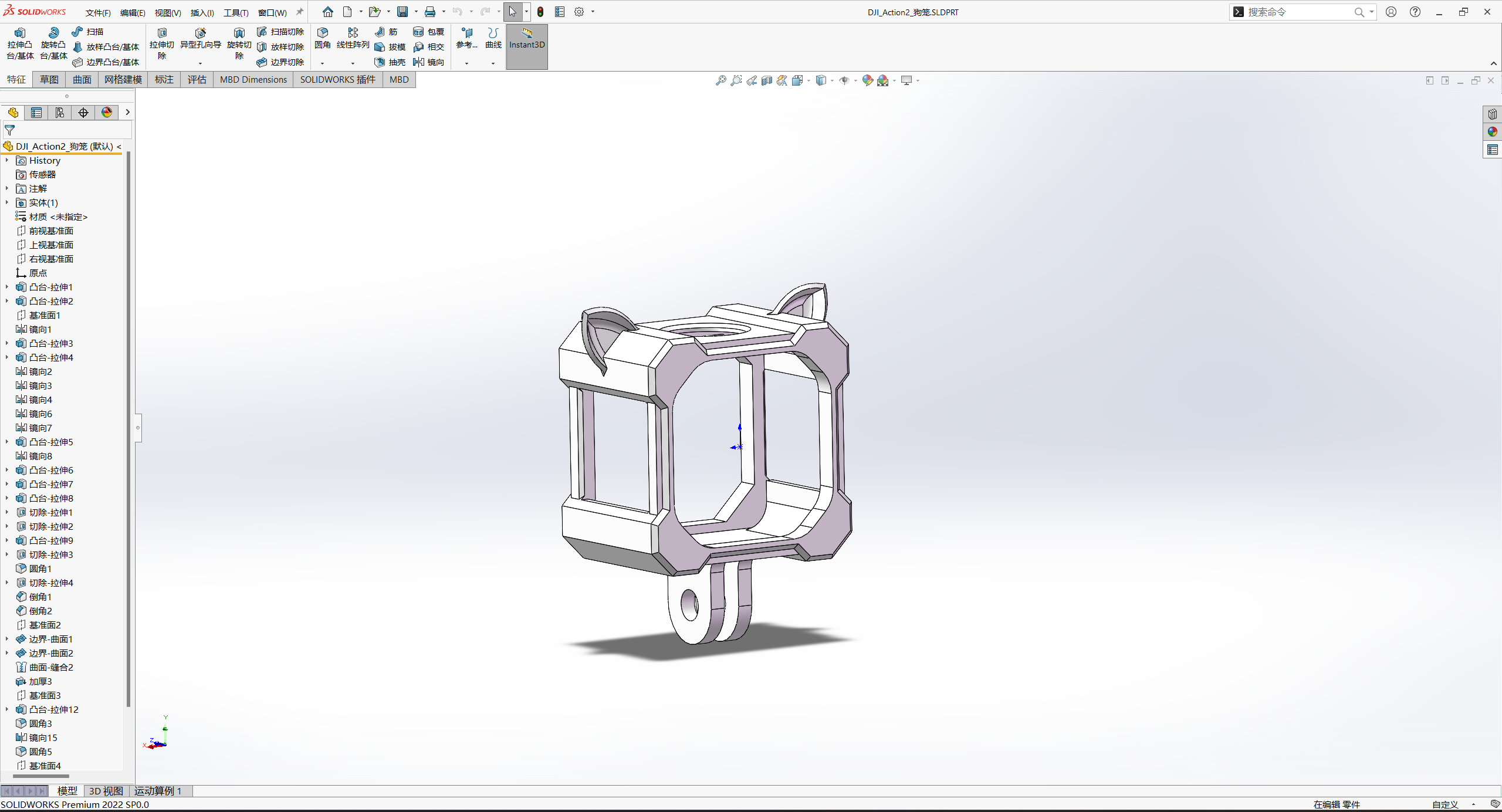Select the Wrap (包覆) tool
Screen dimensions: 1502x812
pyautogui.click(x=428, y=32)
